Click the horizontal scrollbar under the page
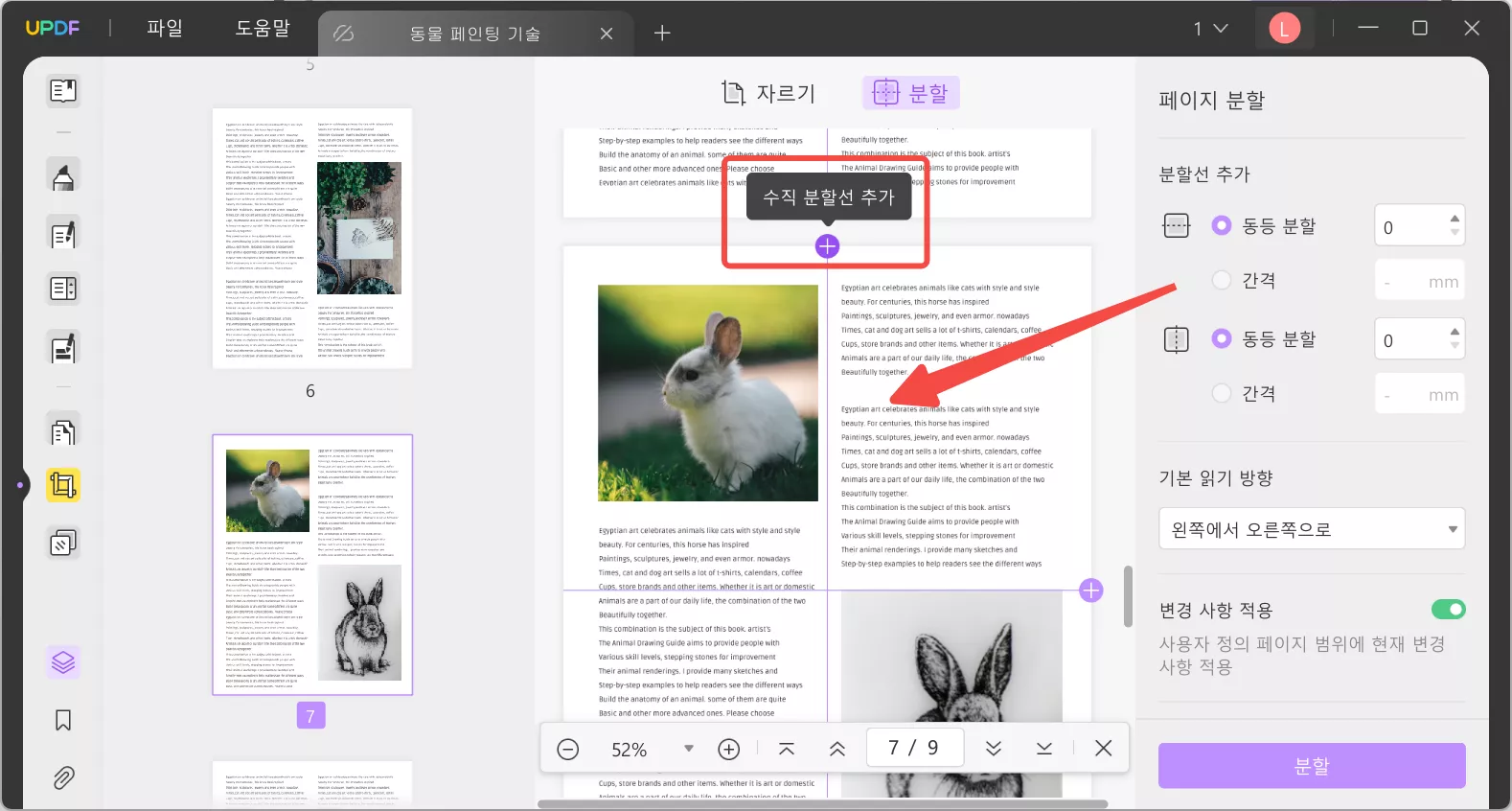The height and width of the screenshot is (811, 1512). click(x=822, y=804)
